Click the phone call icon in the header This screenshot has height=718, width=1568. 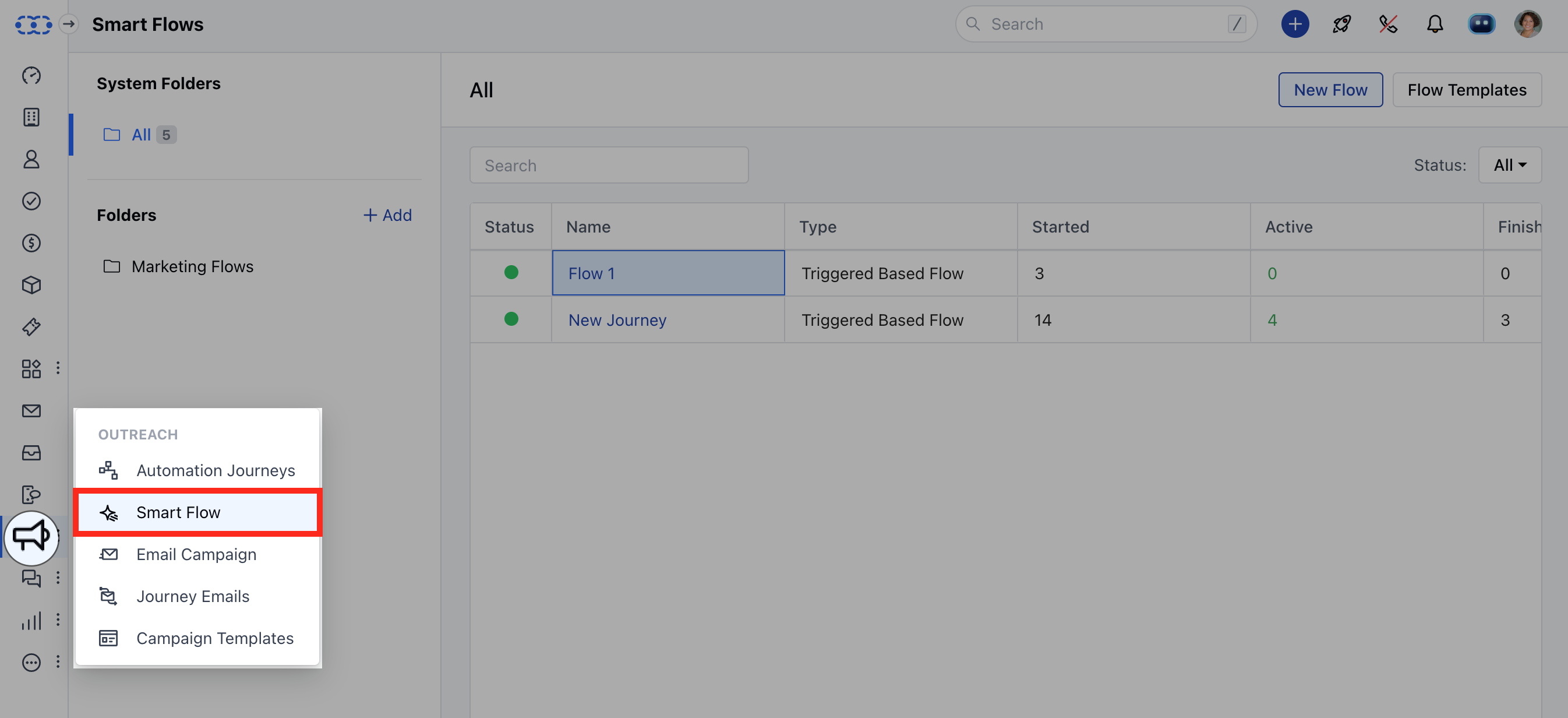pyautogui.click(x=1388, y=24)
